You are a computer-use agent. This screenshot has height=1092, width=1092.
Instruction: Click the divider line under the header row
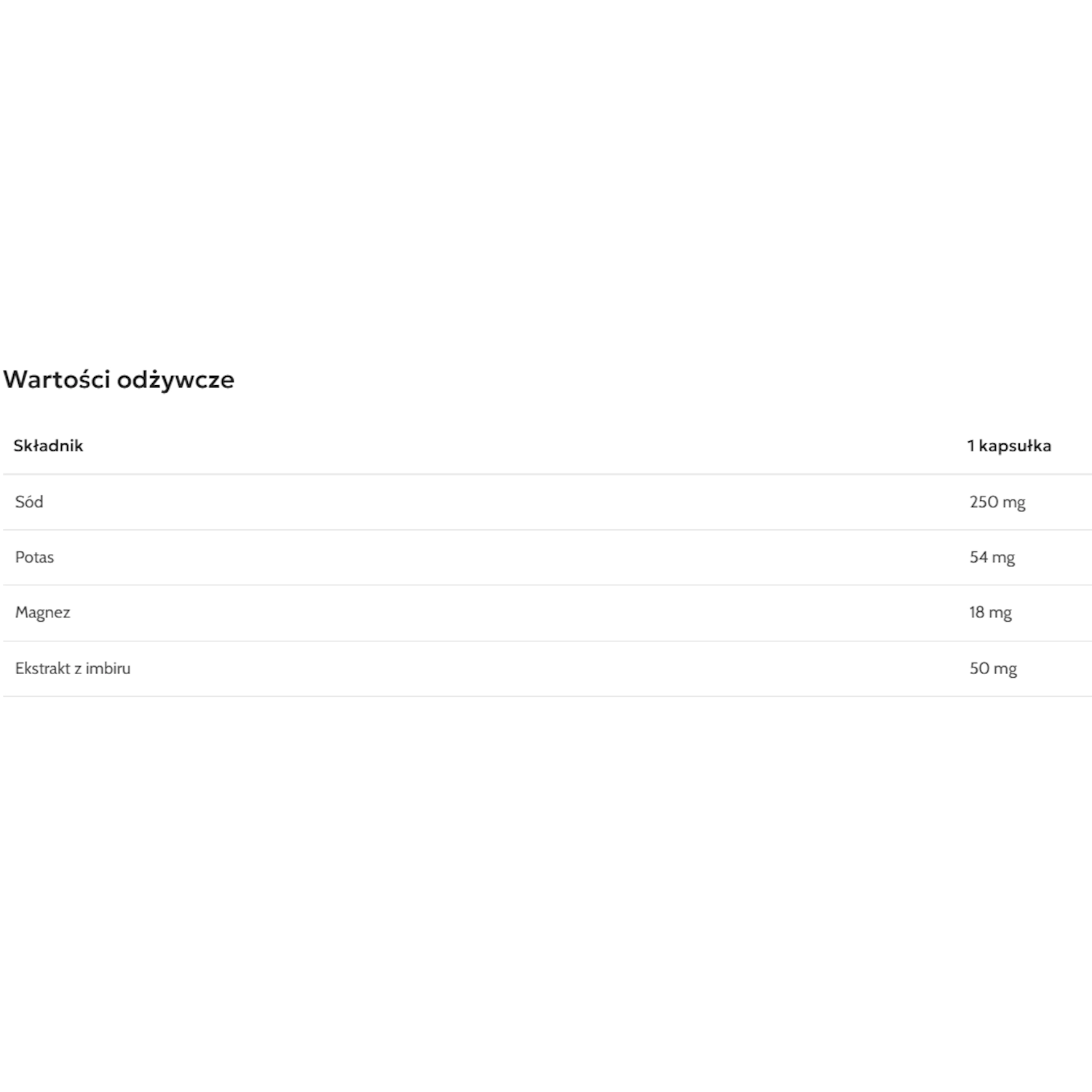point(546,474)
